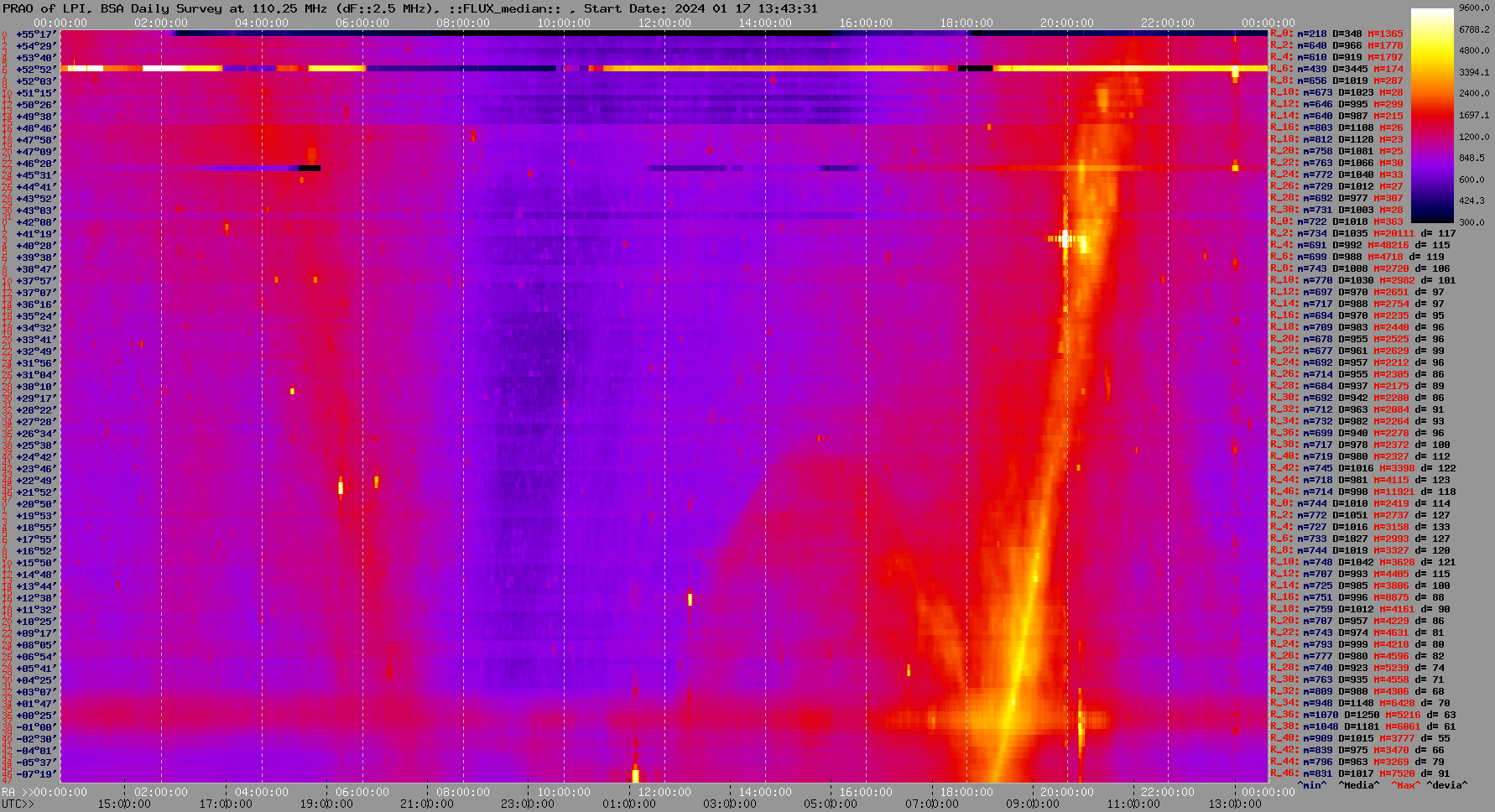Click the title text 'PRAO of LPI, BSA Daily Survey'
The image size is (1495, 812).
tap(113, 8)
